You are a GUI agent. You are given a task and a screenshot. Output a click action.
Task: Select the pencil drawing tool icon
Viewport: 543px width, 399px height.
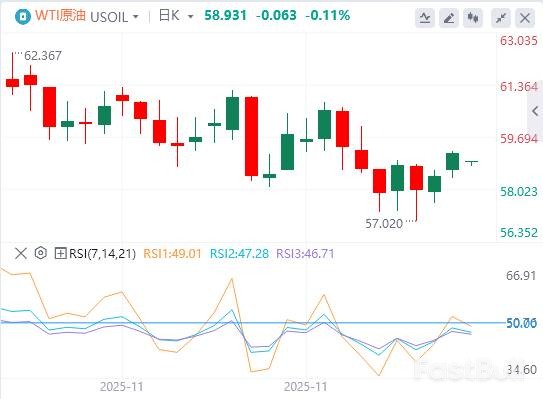(449, 18)
